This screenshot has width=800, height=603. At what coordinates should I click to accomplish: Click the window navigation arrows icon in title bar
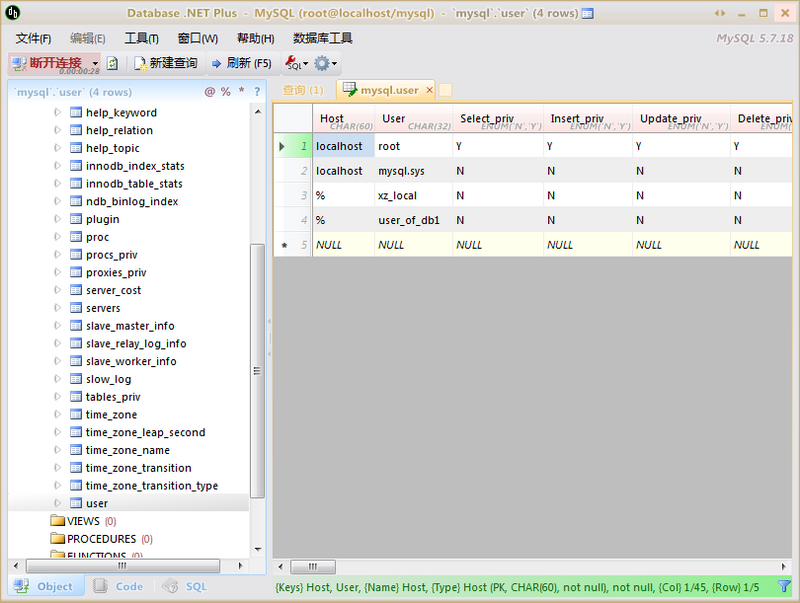click(x=720, y=13)
